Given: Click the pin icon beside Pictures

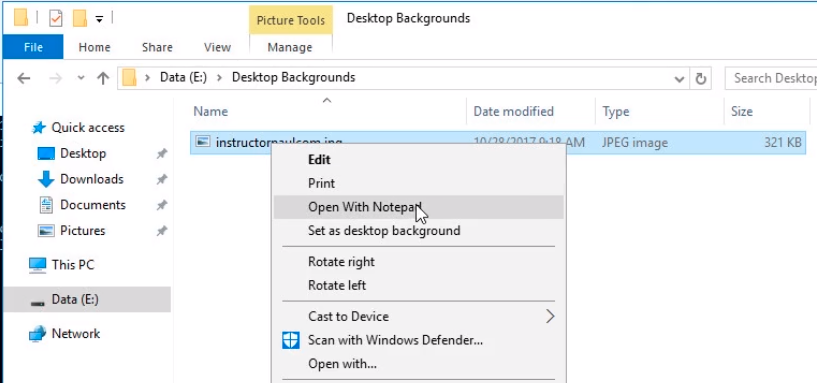Looking at the screenshot, I should coord(162,230).
